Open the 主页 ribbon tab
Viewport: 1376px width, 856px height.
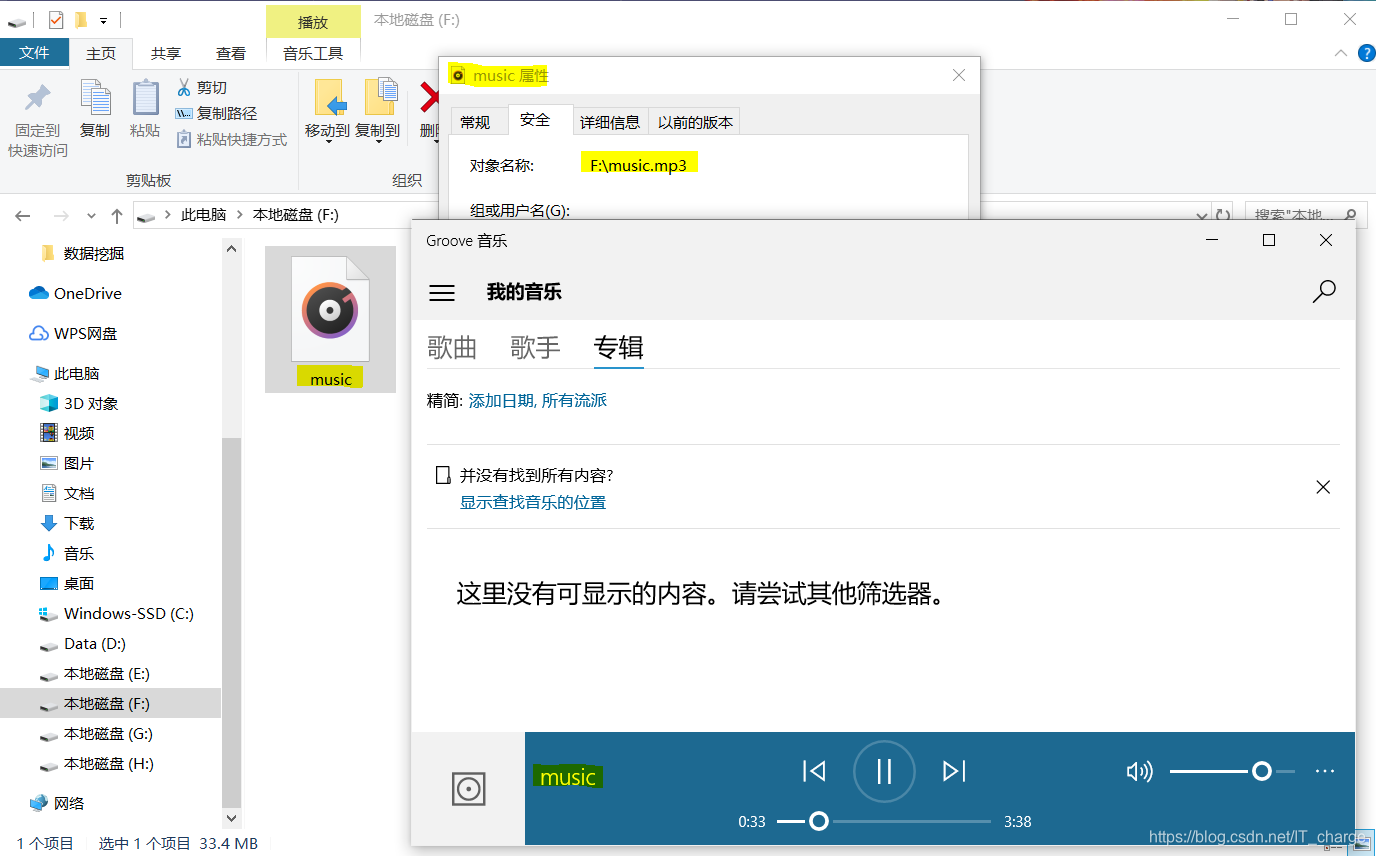click(x=101, y=53)
